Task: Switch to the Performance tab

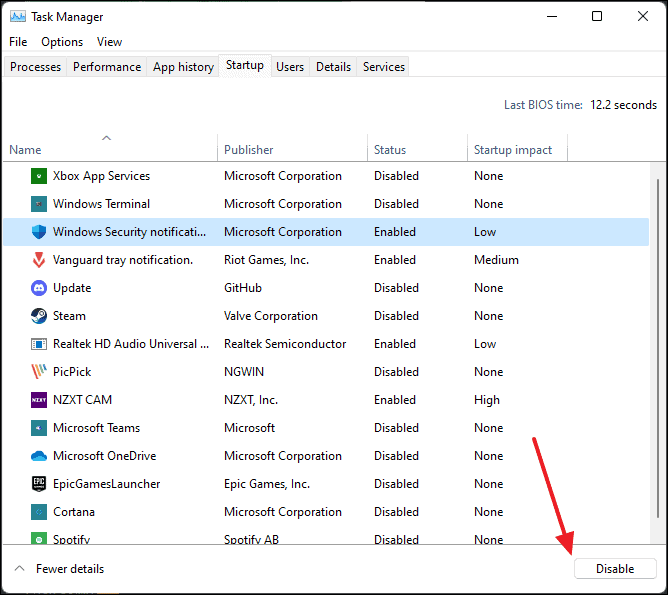Action: tap(107, 67)
